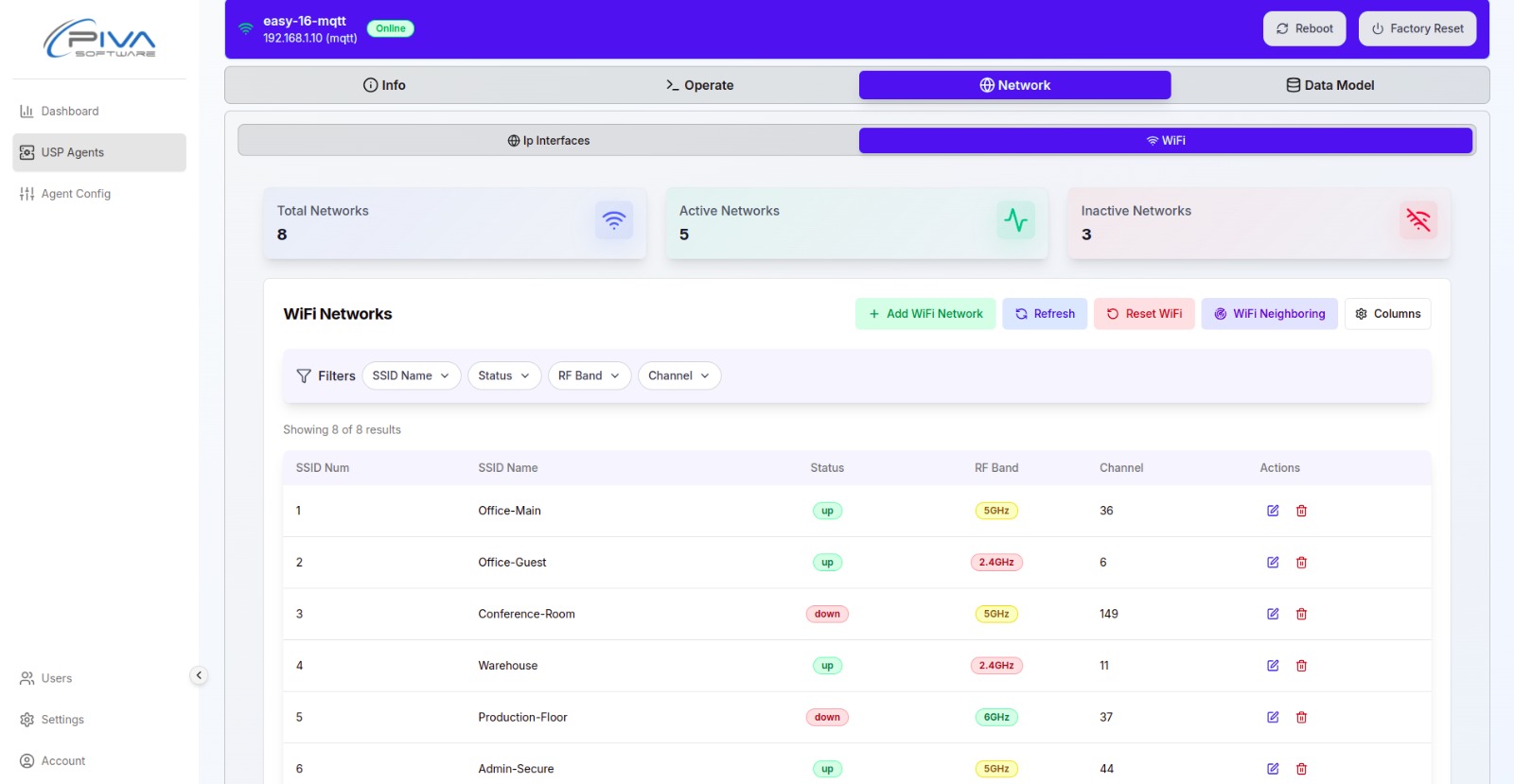Delete the Office-Guest network via trash icon

coord(1301,563)
